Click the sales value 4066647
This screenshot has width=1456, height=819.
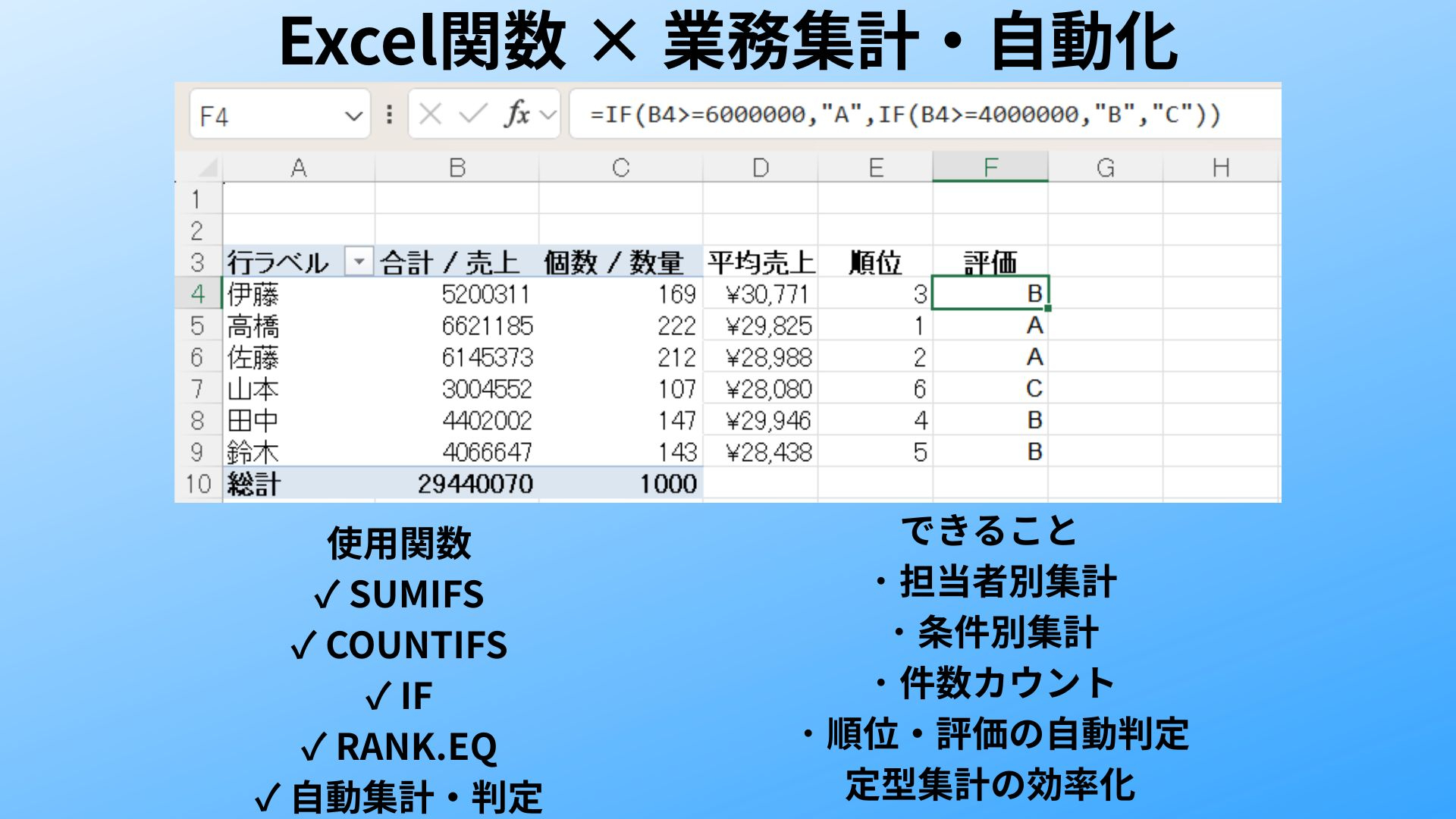[457, 452]
